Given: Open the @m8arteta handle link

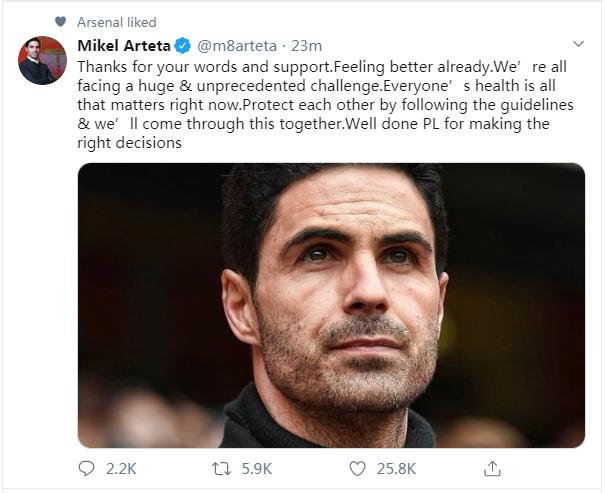Looking at the screenshot, I should [x=237, y=45].
